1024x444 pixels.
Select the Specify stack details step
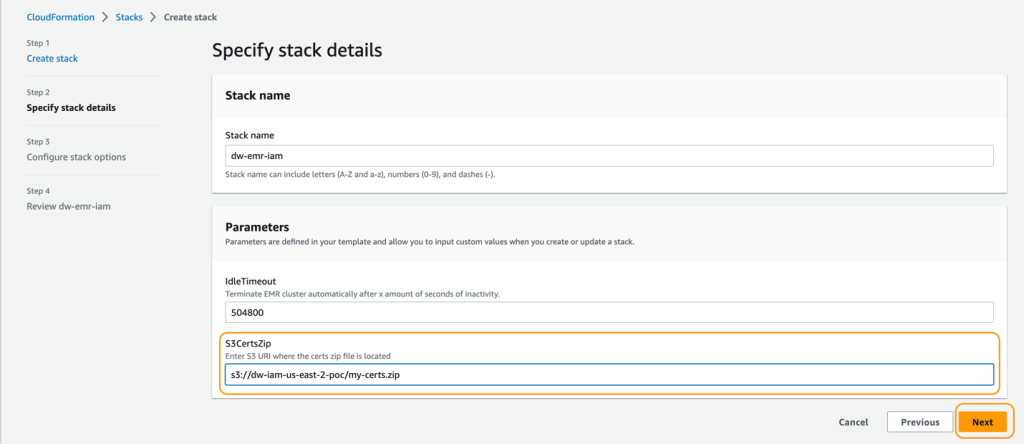71,108
